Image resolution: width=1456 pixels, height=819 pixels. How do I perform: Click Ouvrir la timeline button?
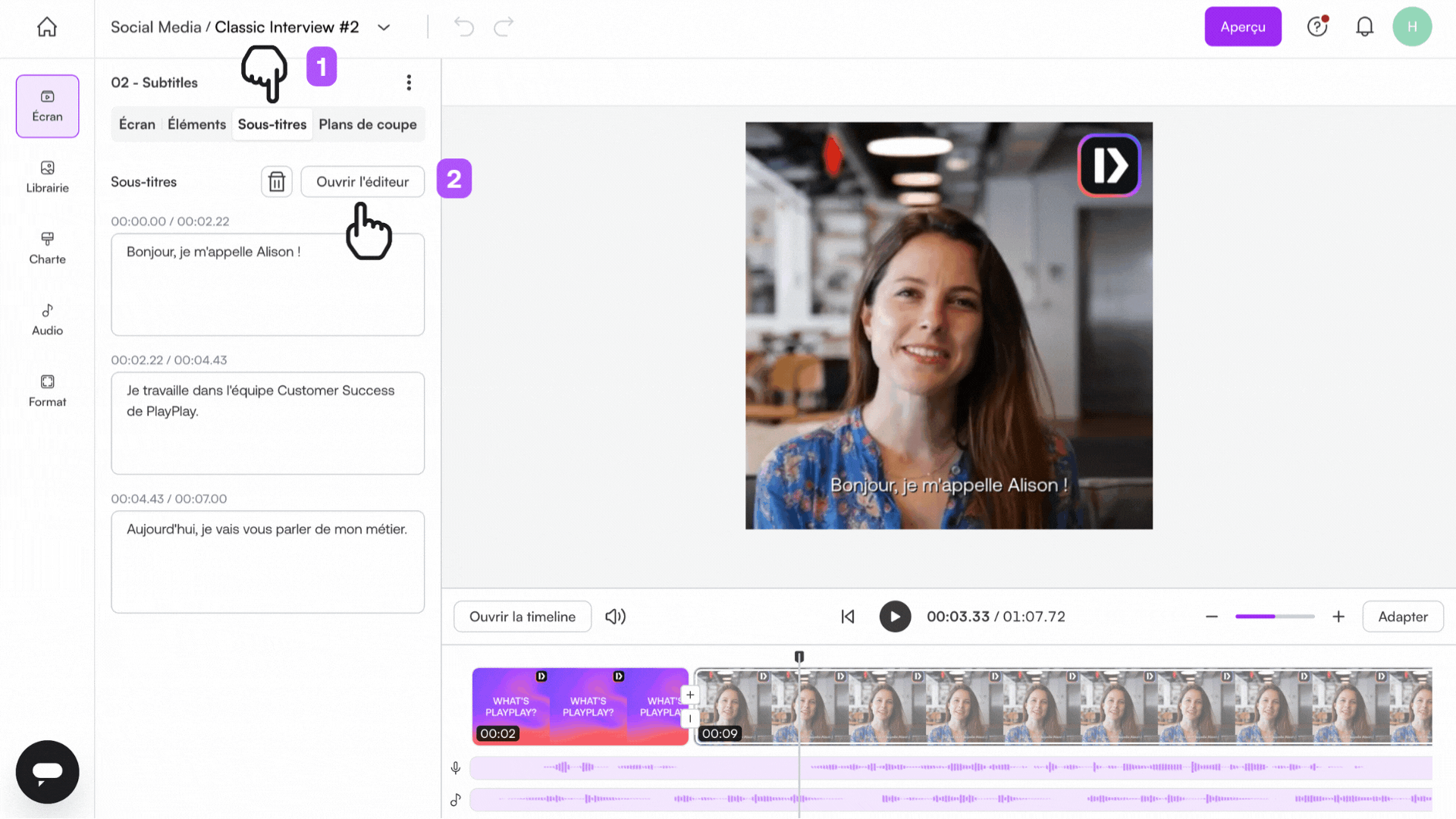coord(522,617)
